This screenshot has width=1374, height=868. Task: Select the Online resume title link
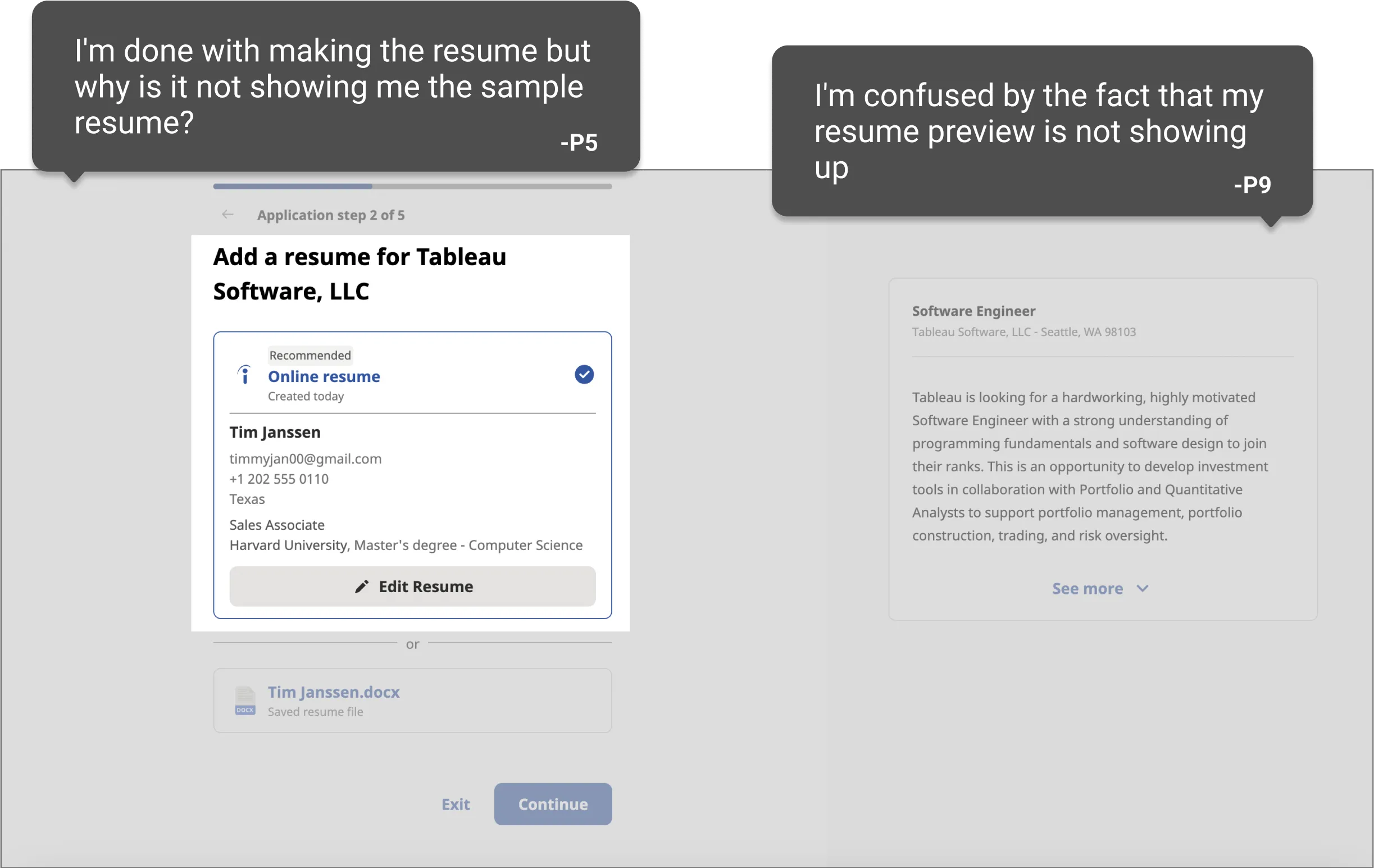324,376
